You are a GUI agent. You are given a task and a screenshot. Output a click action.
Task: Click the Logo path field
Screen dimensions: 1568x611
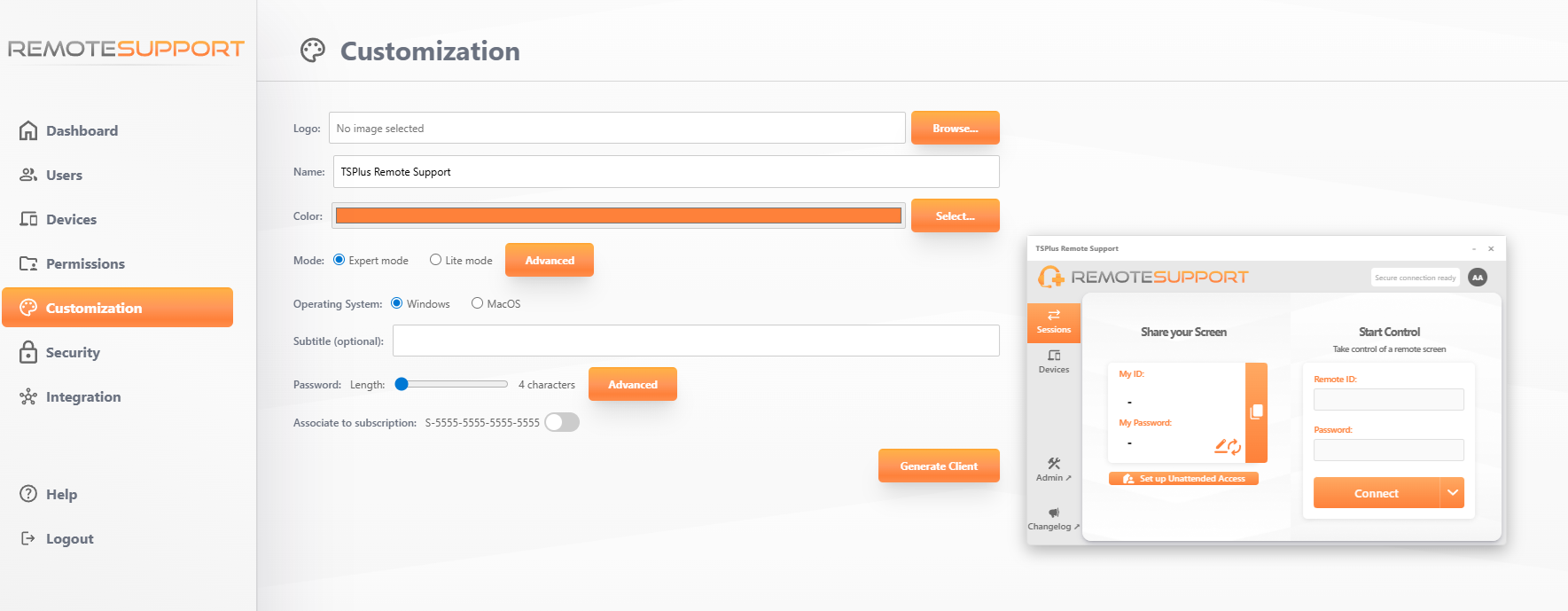pyautogui.click(x=617, y=128)
